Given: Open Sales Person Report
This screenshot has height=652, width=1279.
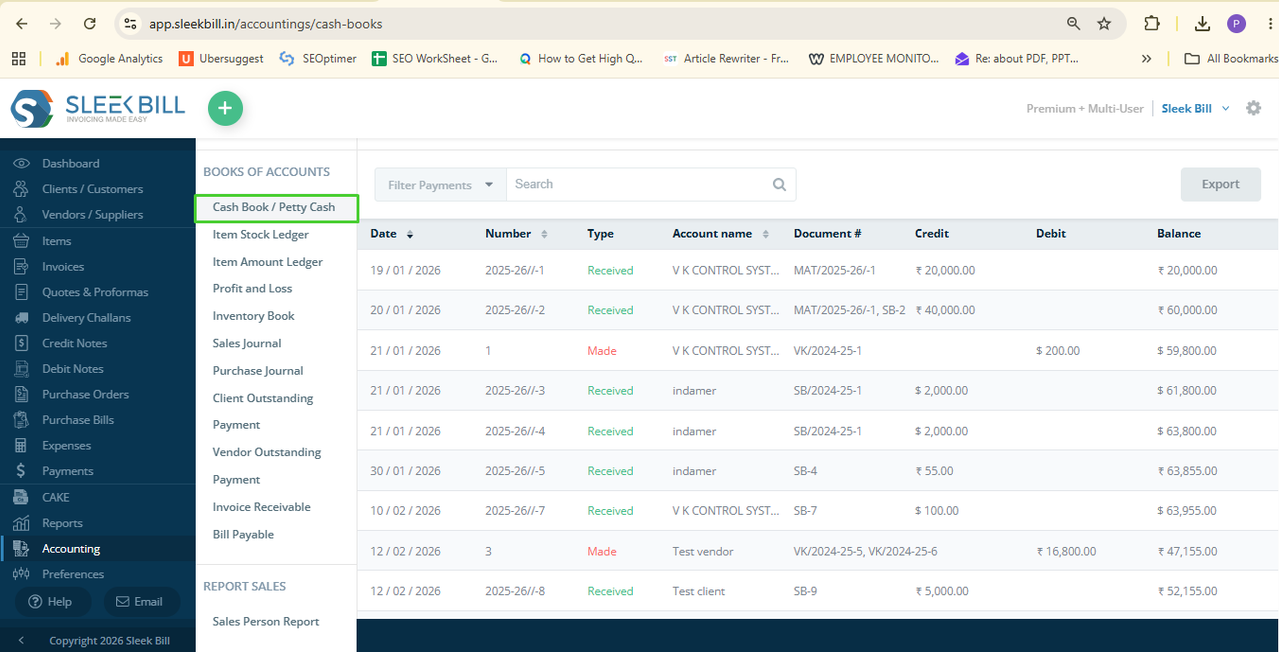Looking at the screenshot, I should coord(265,621).
